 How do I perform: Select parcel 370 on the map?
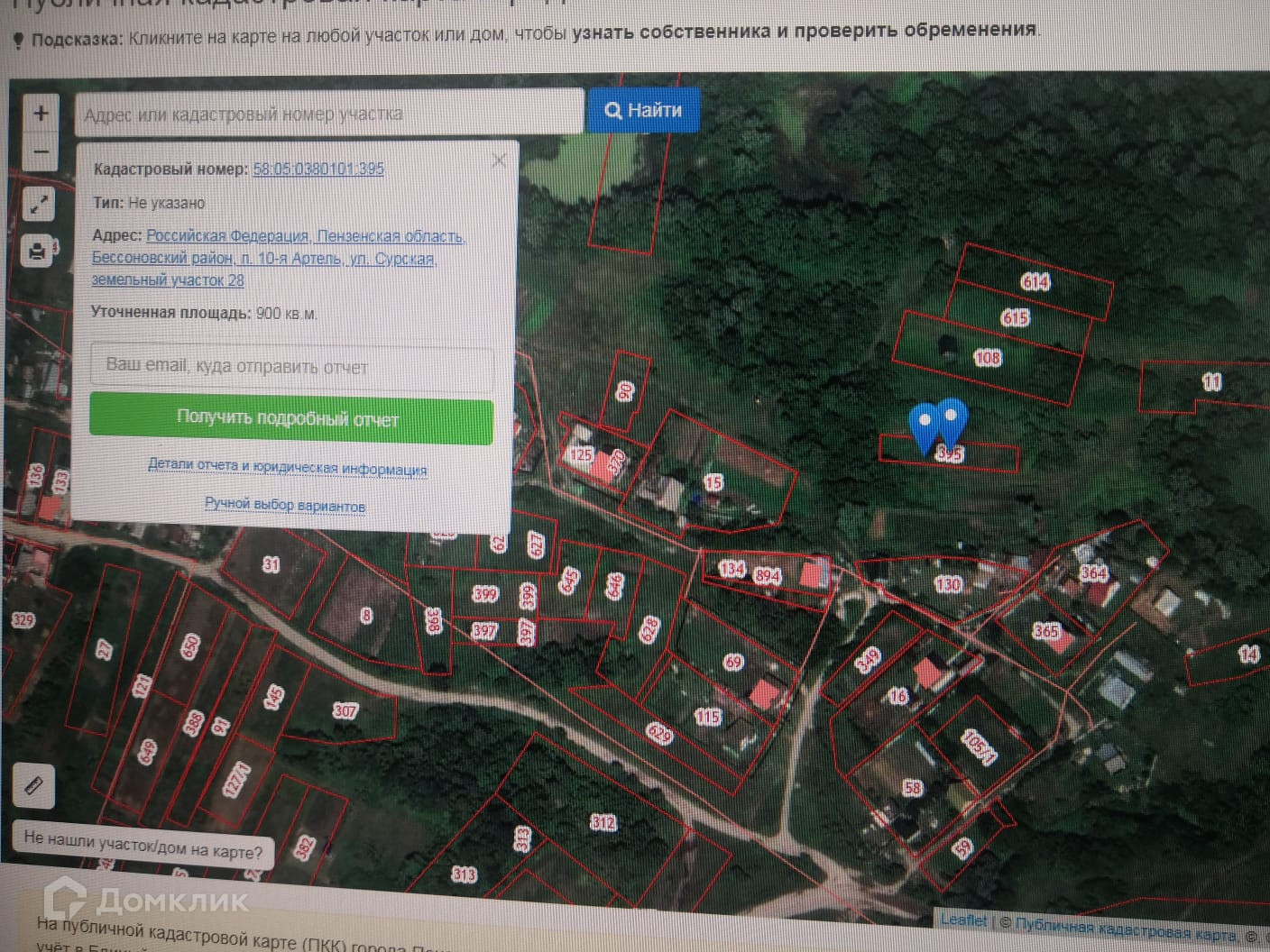[x=617, y=462]
